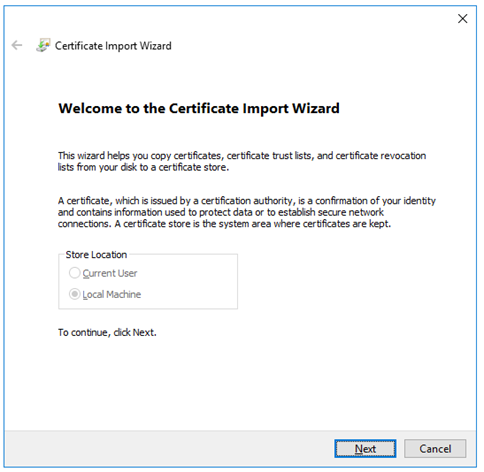Click the back arrow in the wizard header
This screenshot has height=472, width=484.
pyautogui.click(x=17, y=45)
